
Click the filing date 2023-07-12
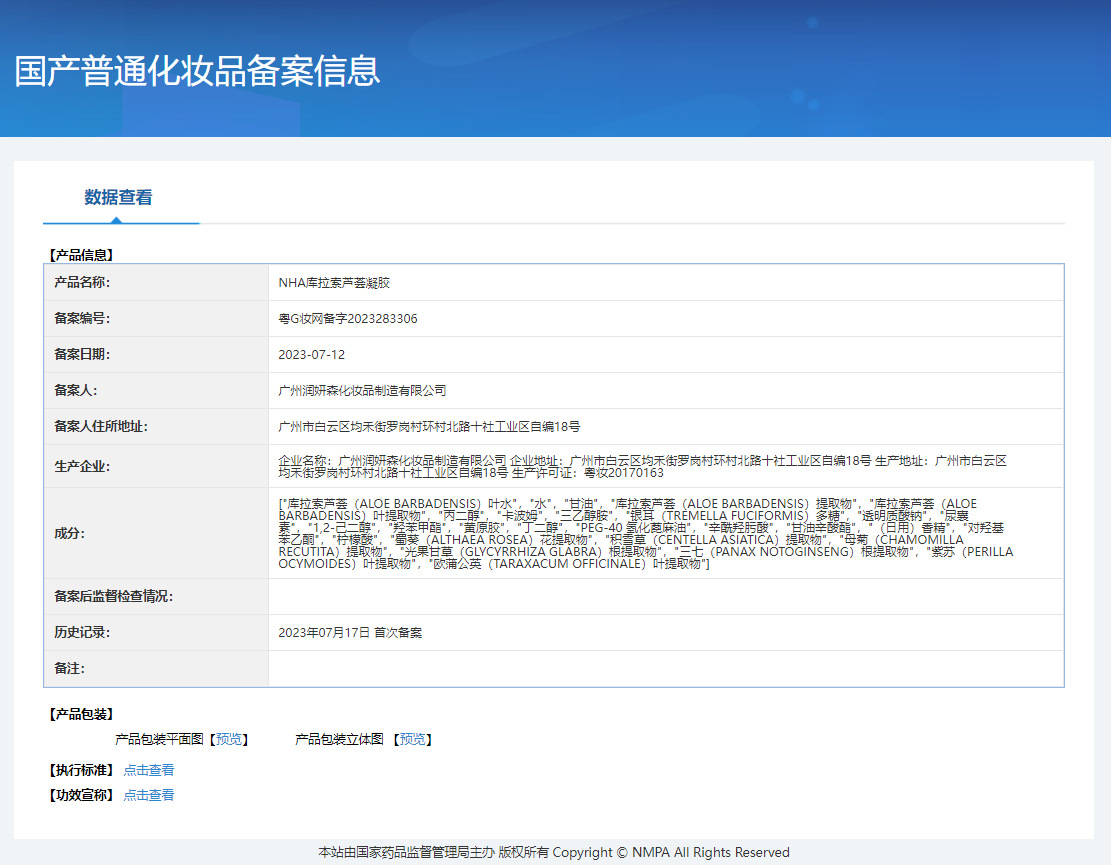[312, 355]
